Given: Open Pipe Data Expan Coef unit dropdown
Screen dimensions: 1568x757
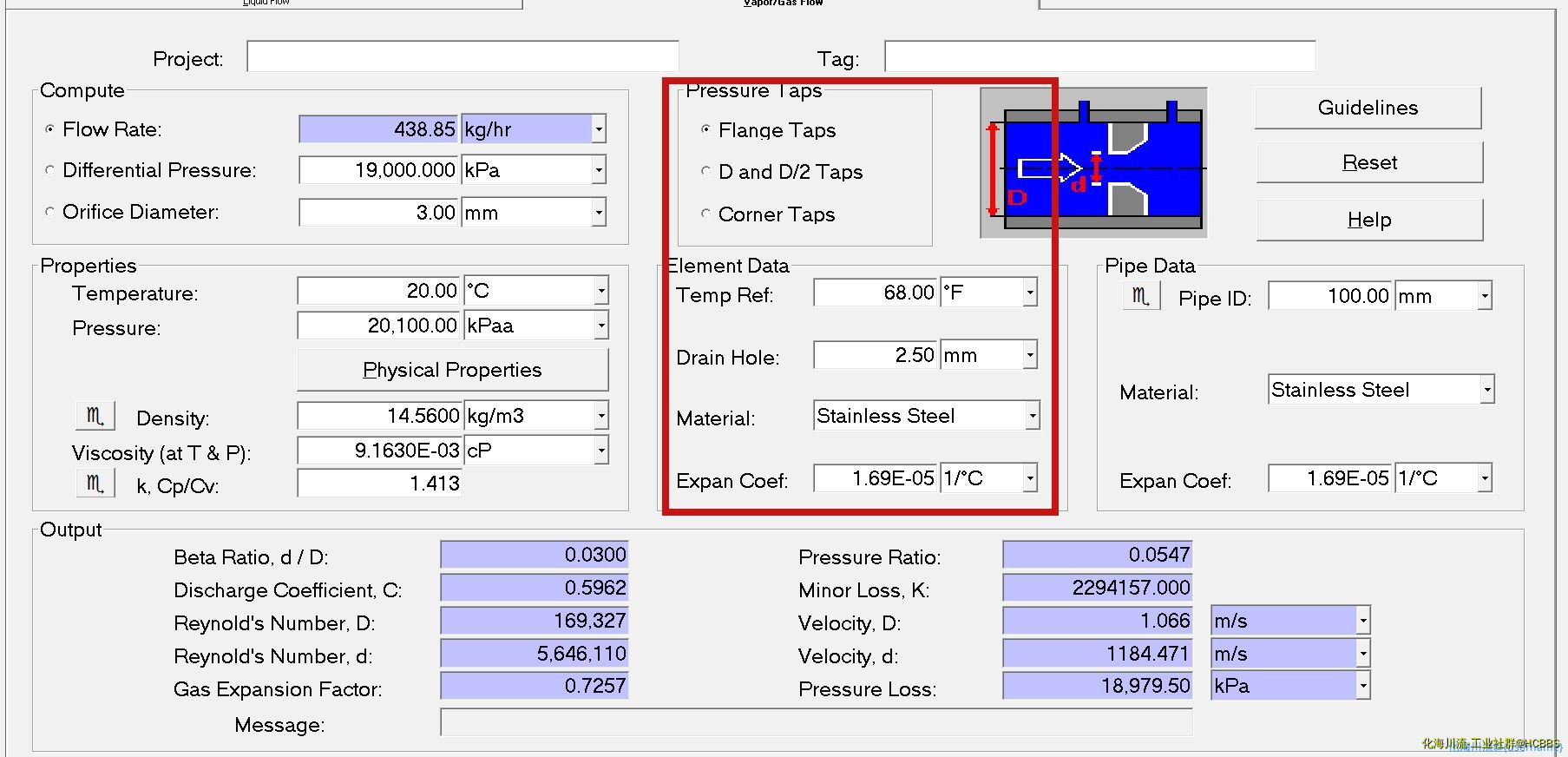Looking at the screenshot, I should [1485, 478].
